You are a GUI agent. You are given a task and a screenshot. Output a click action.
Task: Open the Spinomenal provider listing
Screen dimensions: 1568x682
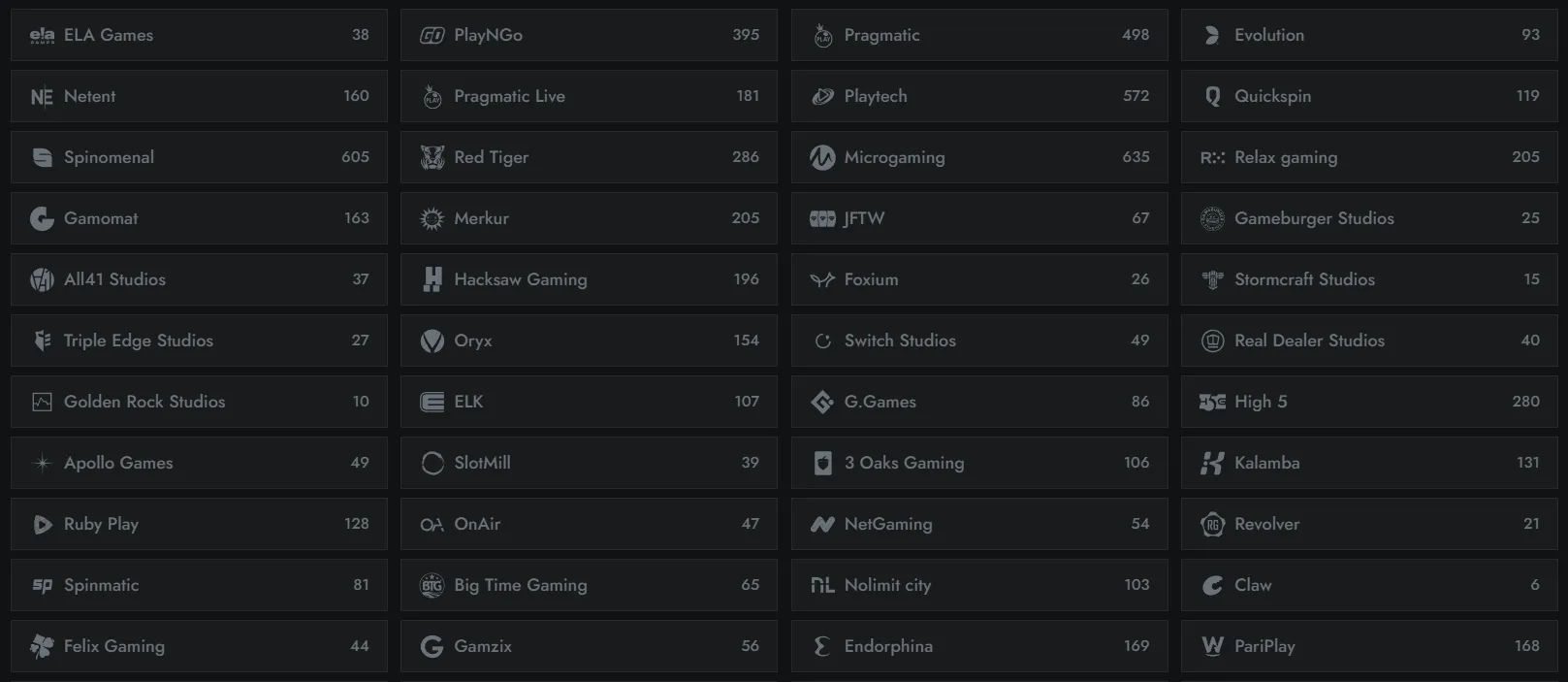pyautogui.click(x=199, y=157)
